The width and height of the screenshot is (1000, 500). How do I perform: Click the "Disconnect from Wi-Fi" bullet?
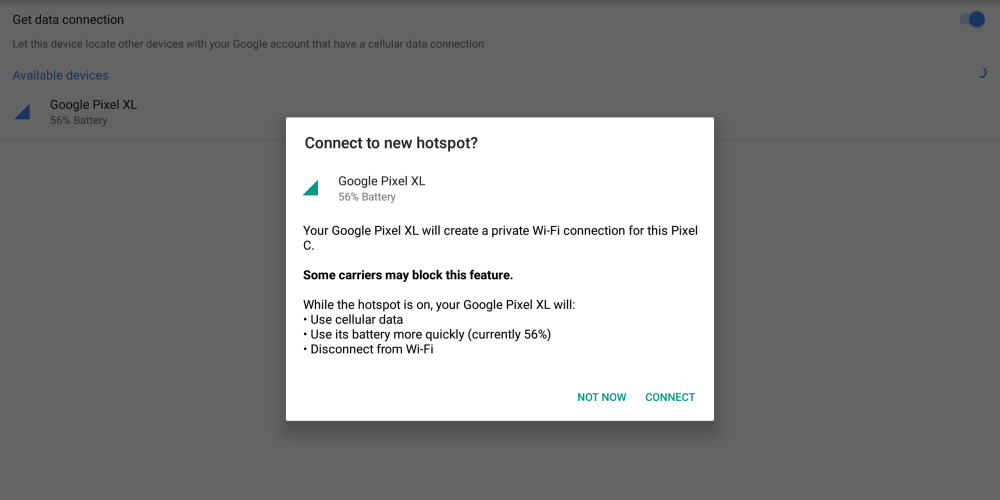pos(371,349)
